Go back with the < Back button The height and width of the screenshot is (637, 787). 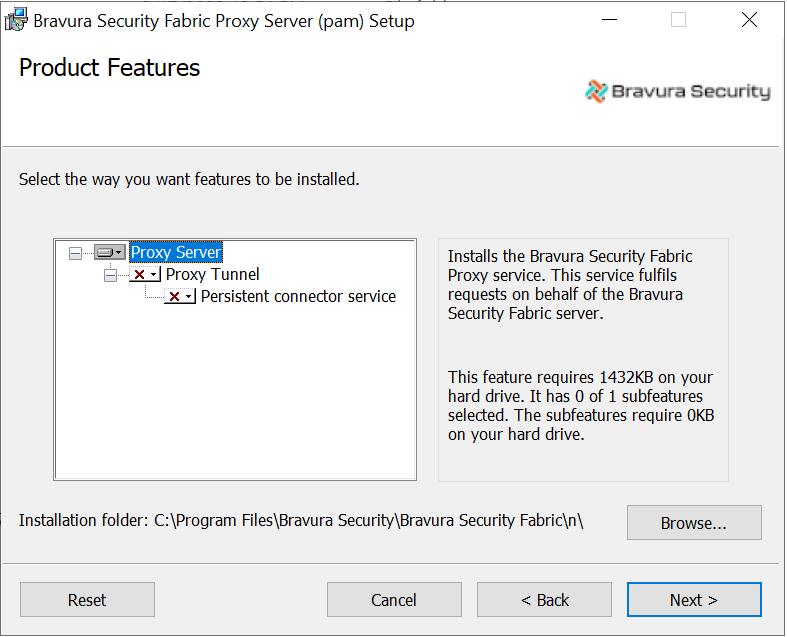point(544,600)
